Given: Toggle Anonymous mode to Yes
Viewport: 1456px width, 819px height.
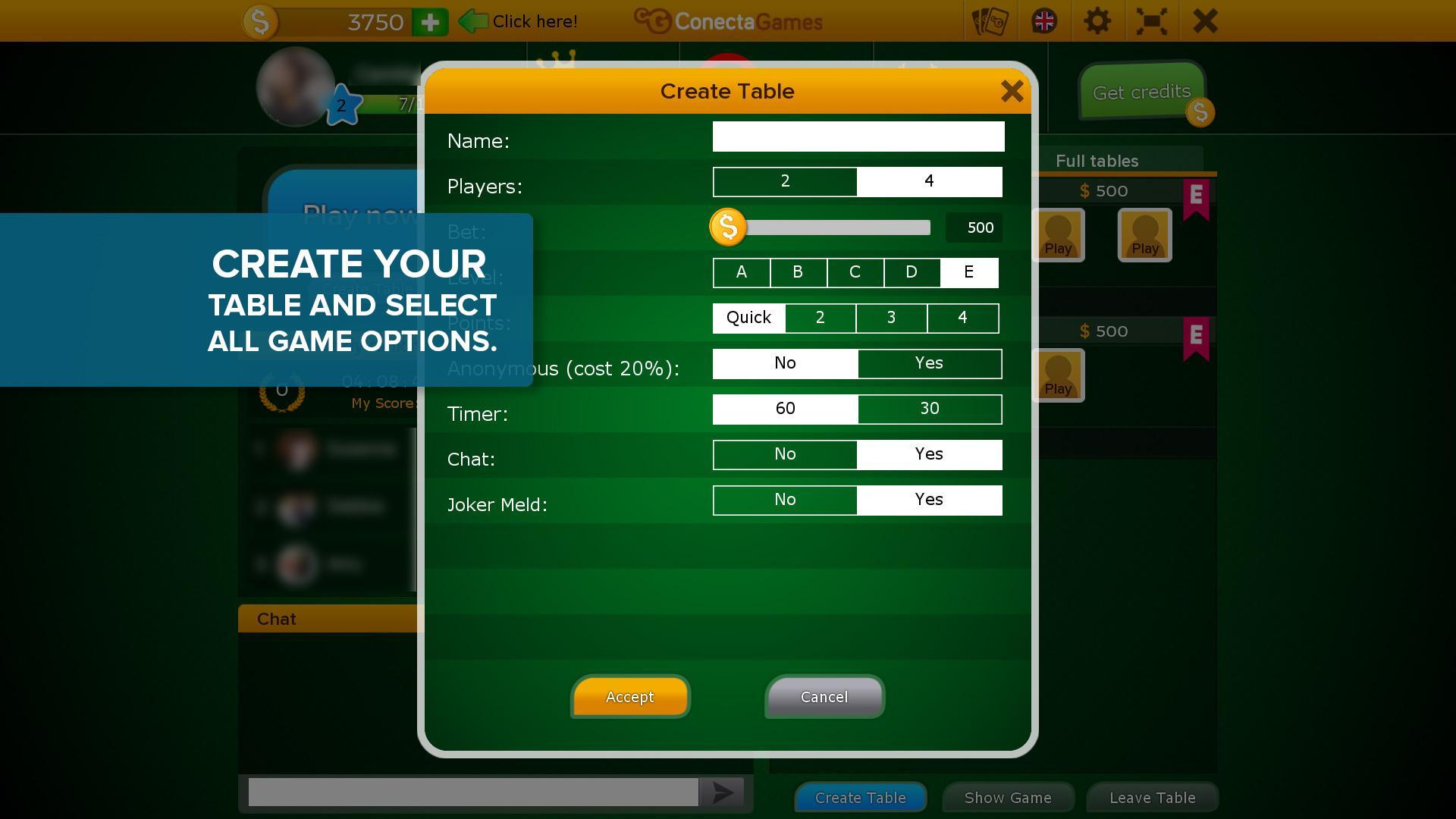Looking at the screenshot, I should pyautogui.click(x=928, y=363).
